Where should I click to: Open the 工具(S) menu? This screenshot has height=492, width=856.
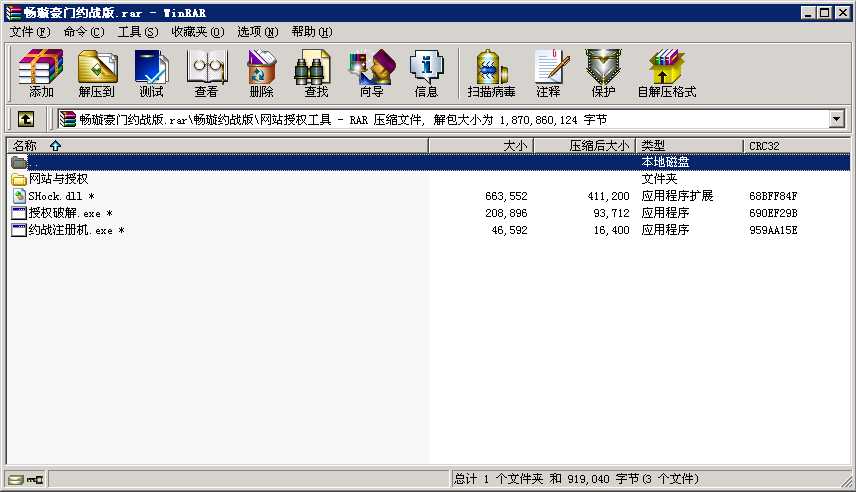pos(138,32)
